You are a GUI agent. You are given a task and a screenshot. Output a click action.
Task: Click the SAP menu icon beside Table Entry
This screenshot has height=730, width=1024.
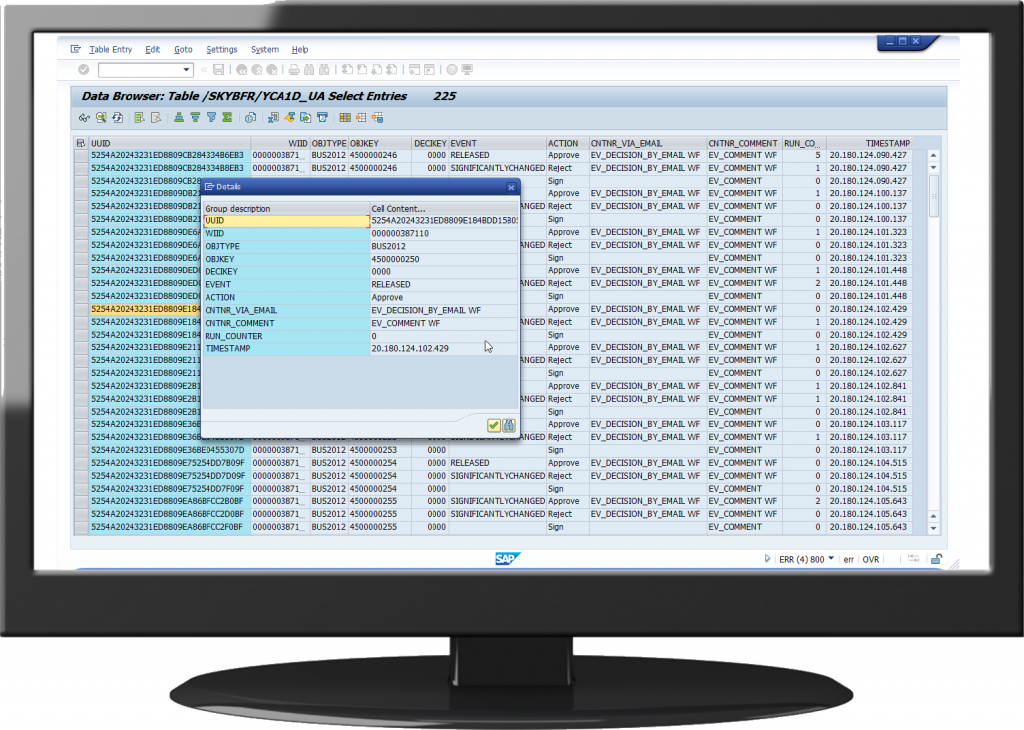pos(76,49)
